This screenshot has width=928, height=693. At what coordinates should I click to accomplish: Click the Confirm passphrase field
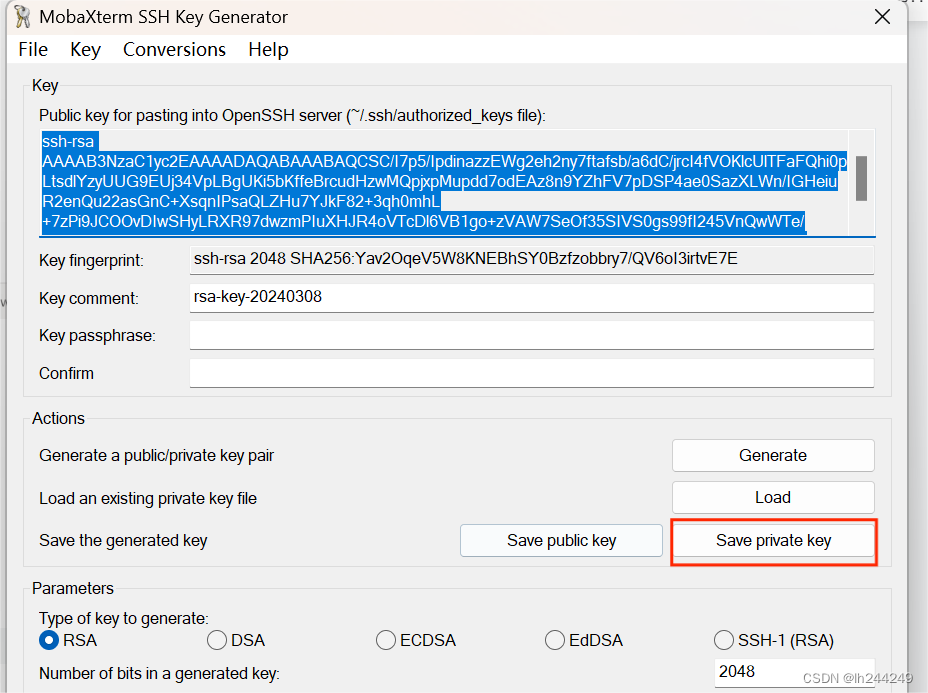click(x=531, y=373)
